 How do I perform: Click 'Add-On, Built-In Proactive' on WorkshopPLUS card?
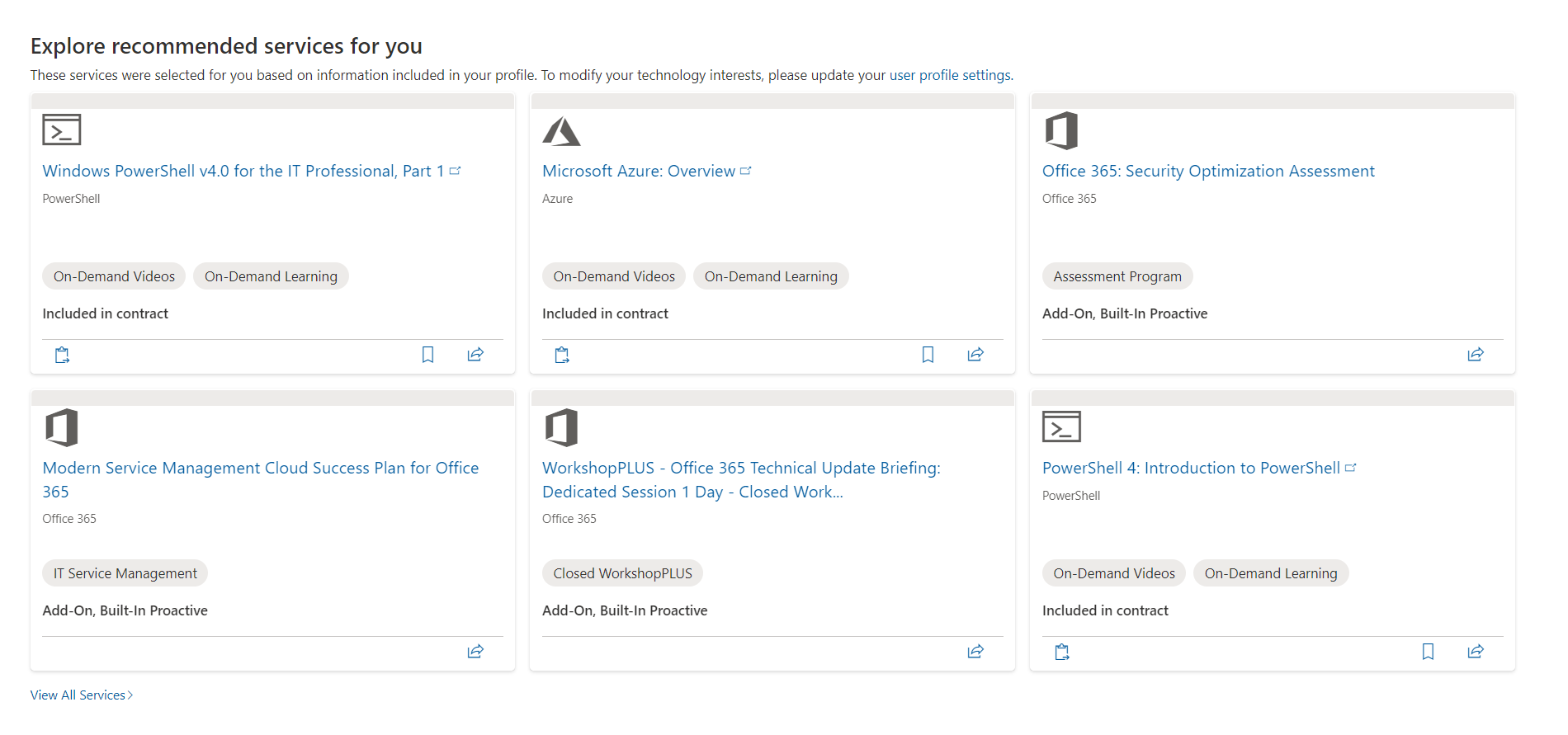625,610
